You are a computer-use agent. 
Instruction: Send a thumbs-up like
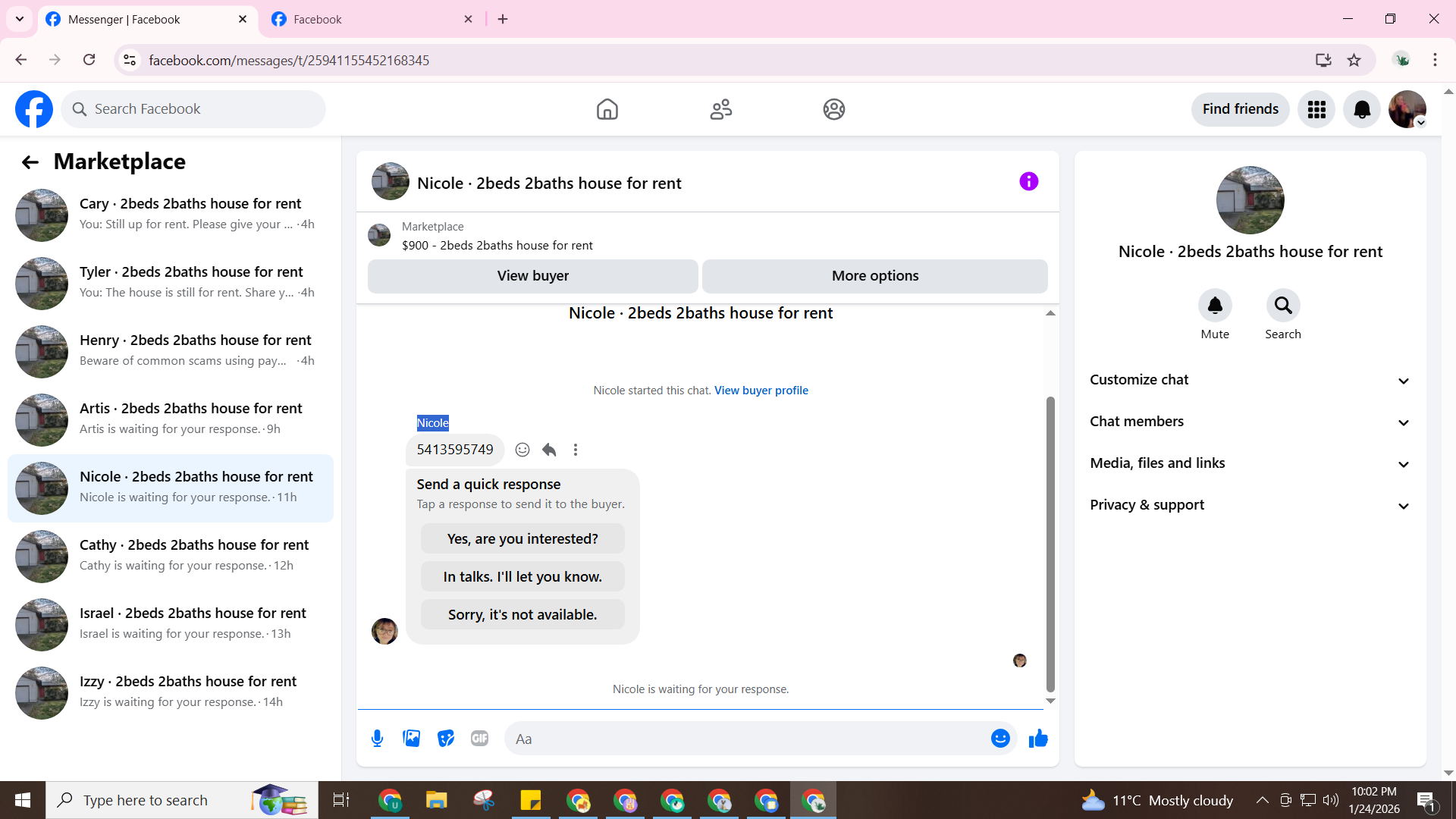click(1038, 739)
